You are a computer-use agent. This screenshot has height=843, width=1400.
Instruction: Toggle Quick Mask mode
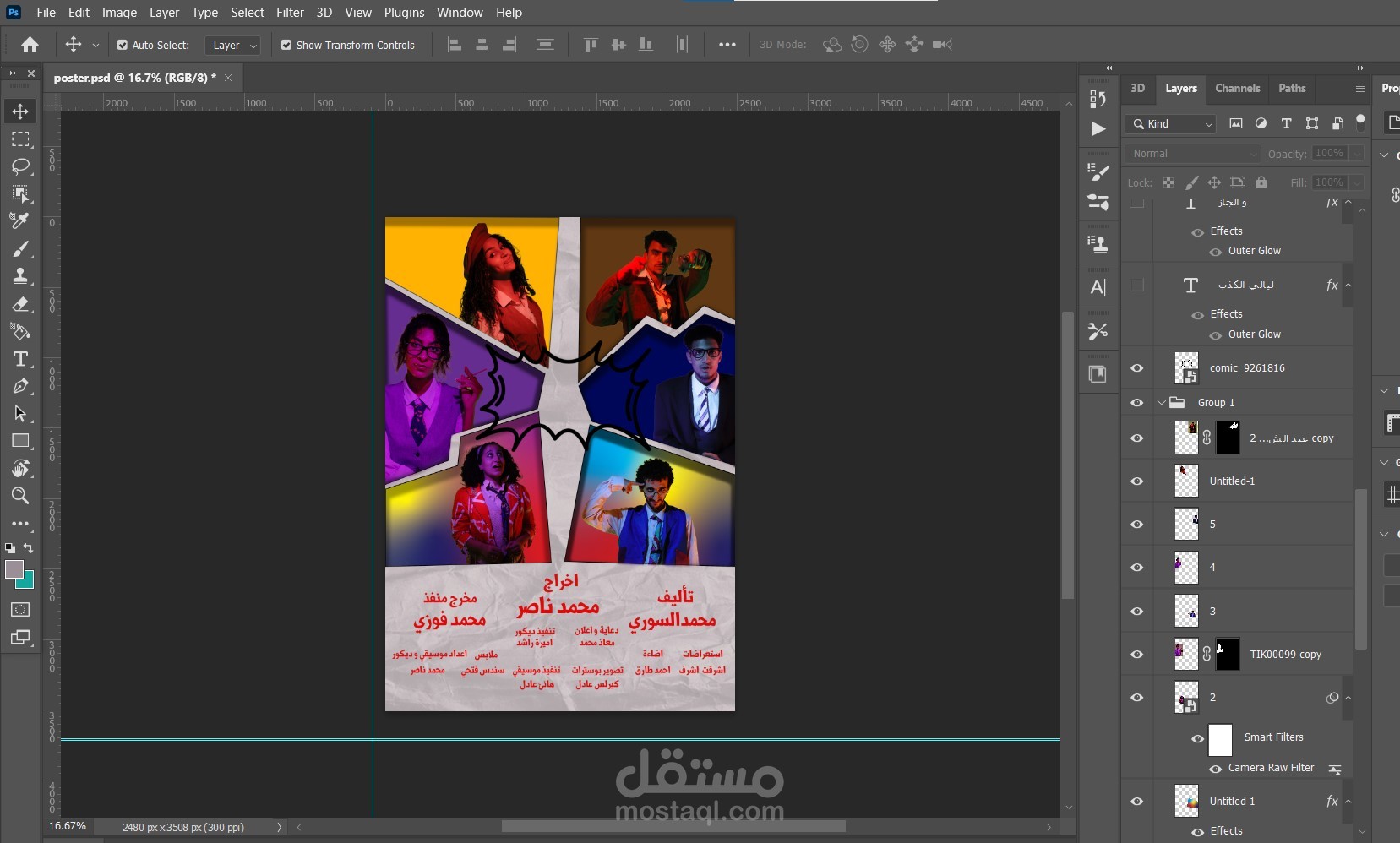click(x=20, y=610)
